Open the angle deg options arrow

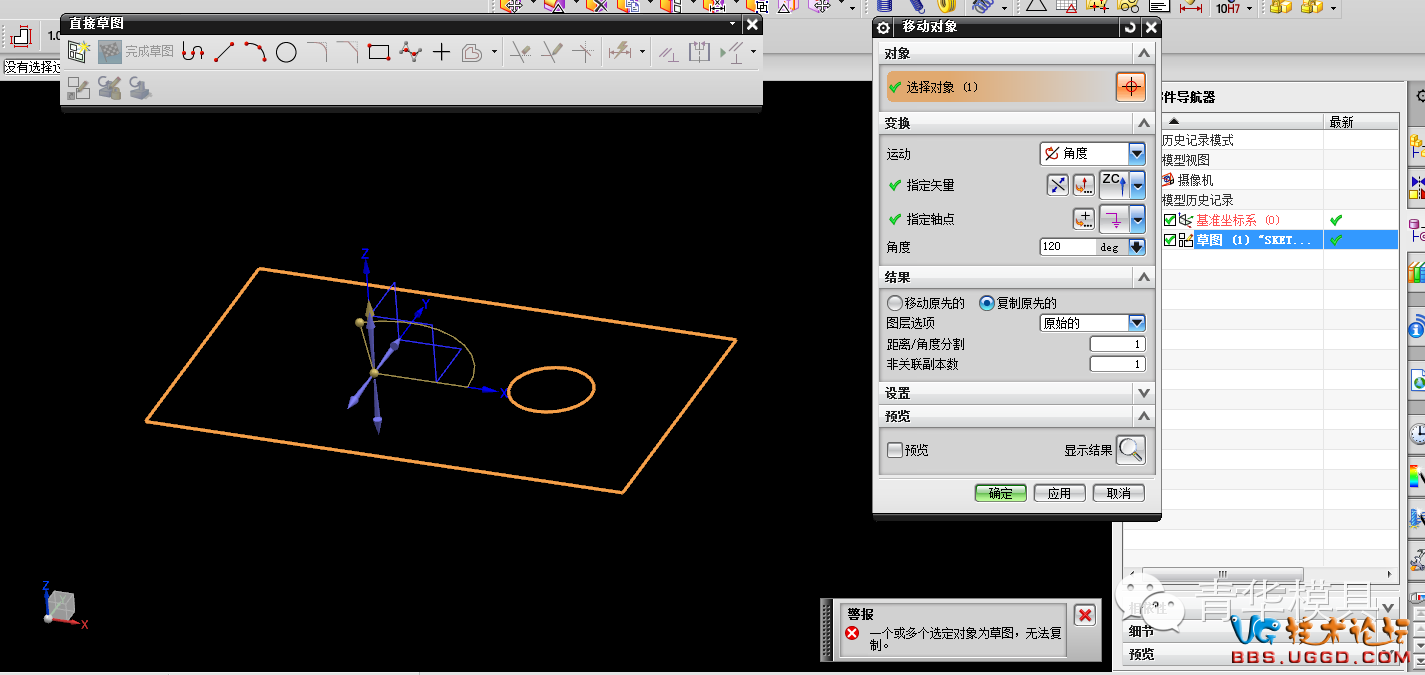click(1137, 246)
